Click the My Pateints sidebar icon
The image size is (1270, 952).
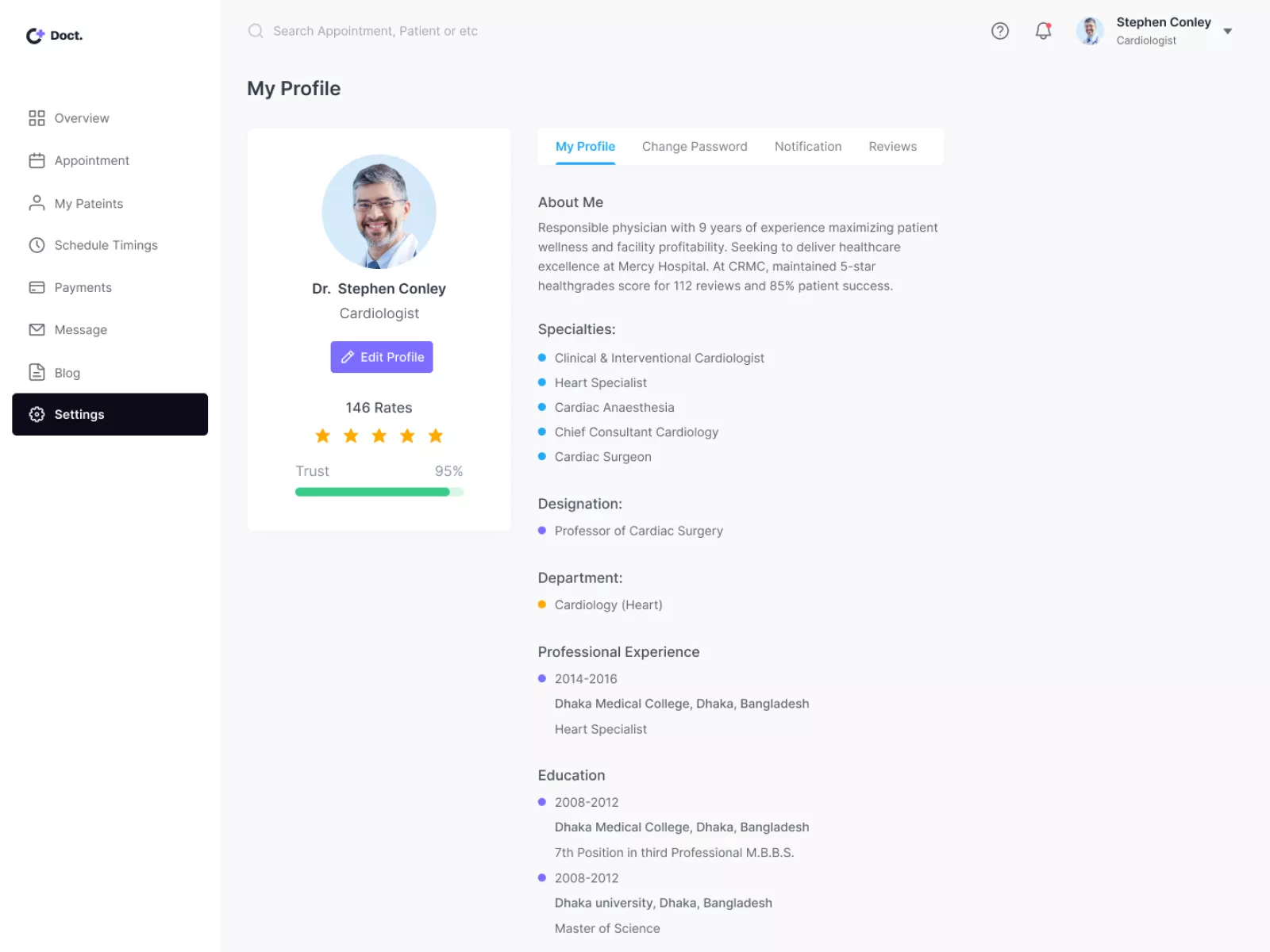tap(36, 203)
